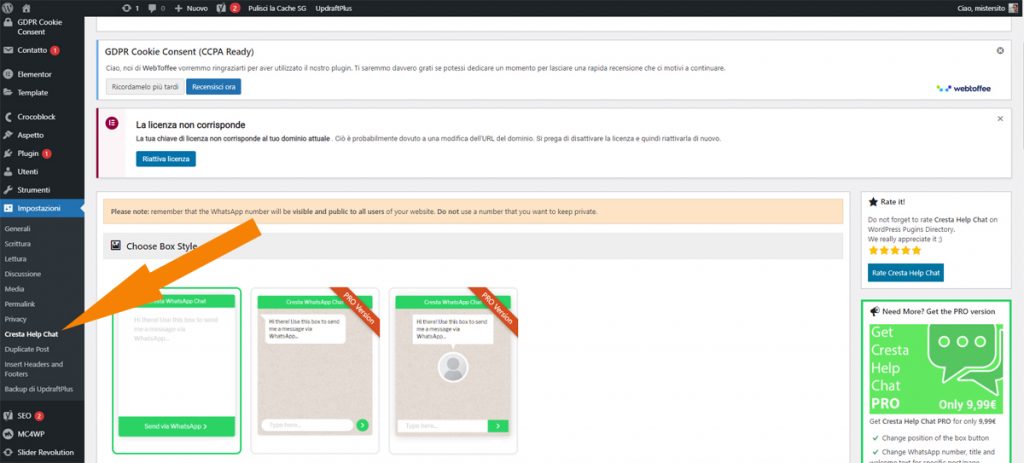Select PRO box style without avatar
The width and height of the screenshot is (1024, 463).
315,370
